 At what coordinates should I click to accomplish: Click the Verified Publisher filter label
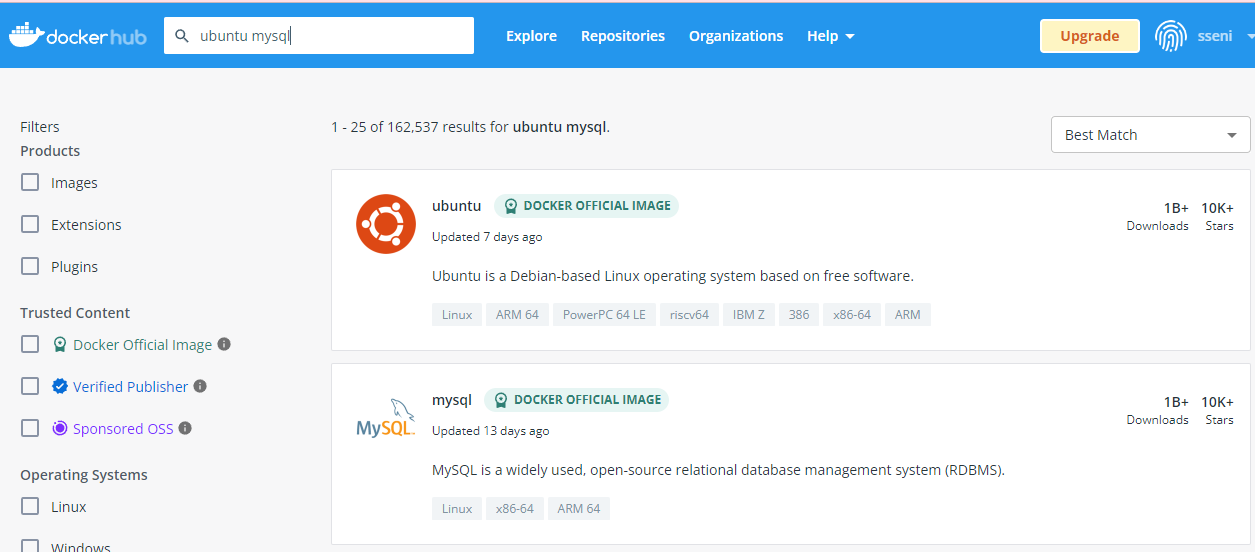[x=130, y=386]
